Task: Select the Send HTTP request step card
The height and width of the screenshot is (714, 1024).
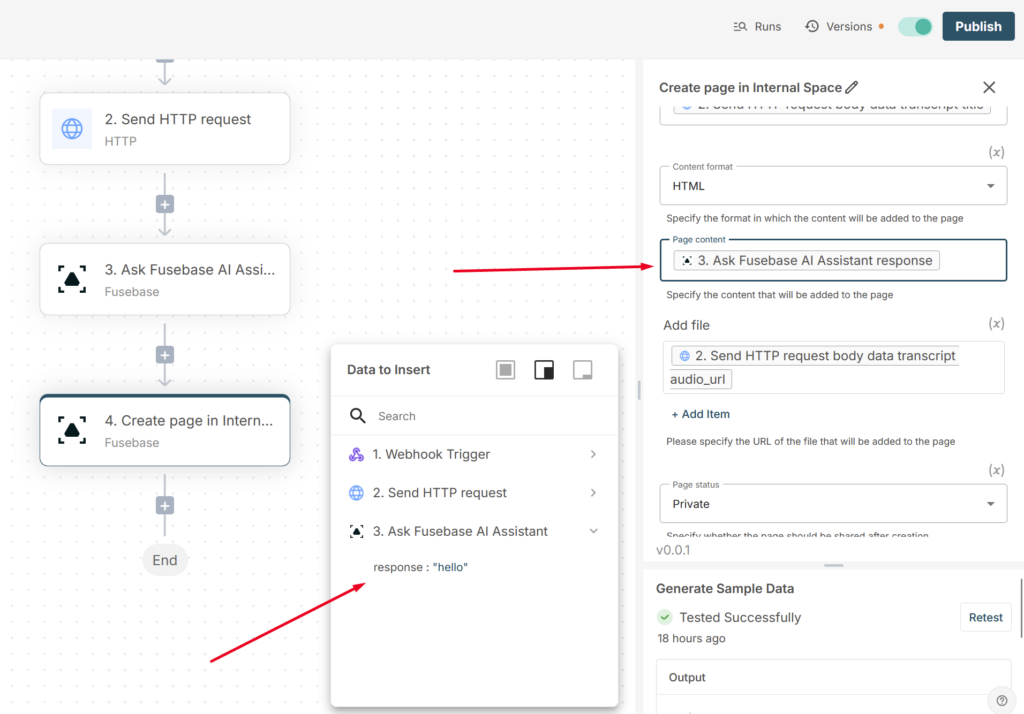Action: pyautogui.click(x=165, y=129)
